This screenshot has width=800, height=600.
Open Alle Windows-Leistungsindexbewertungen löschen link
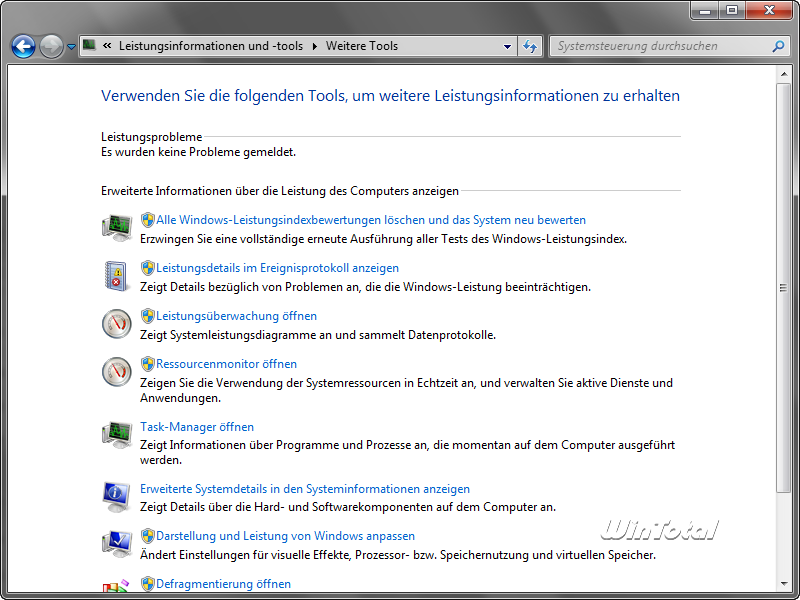(371, 220)
